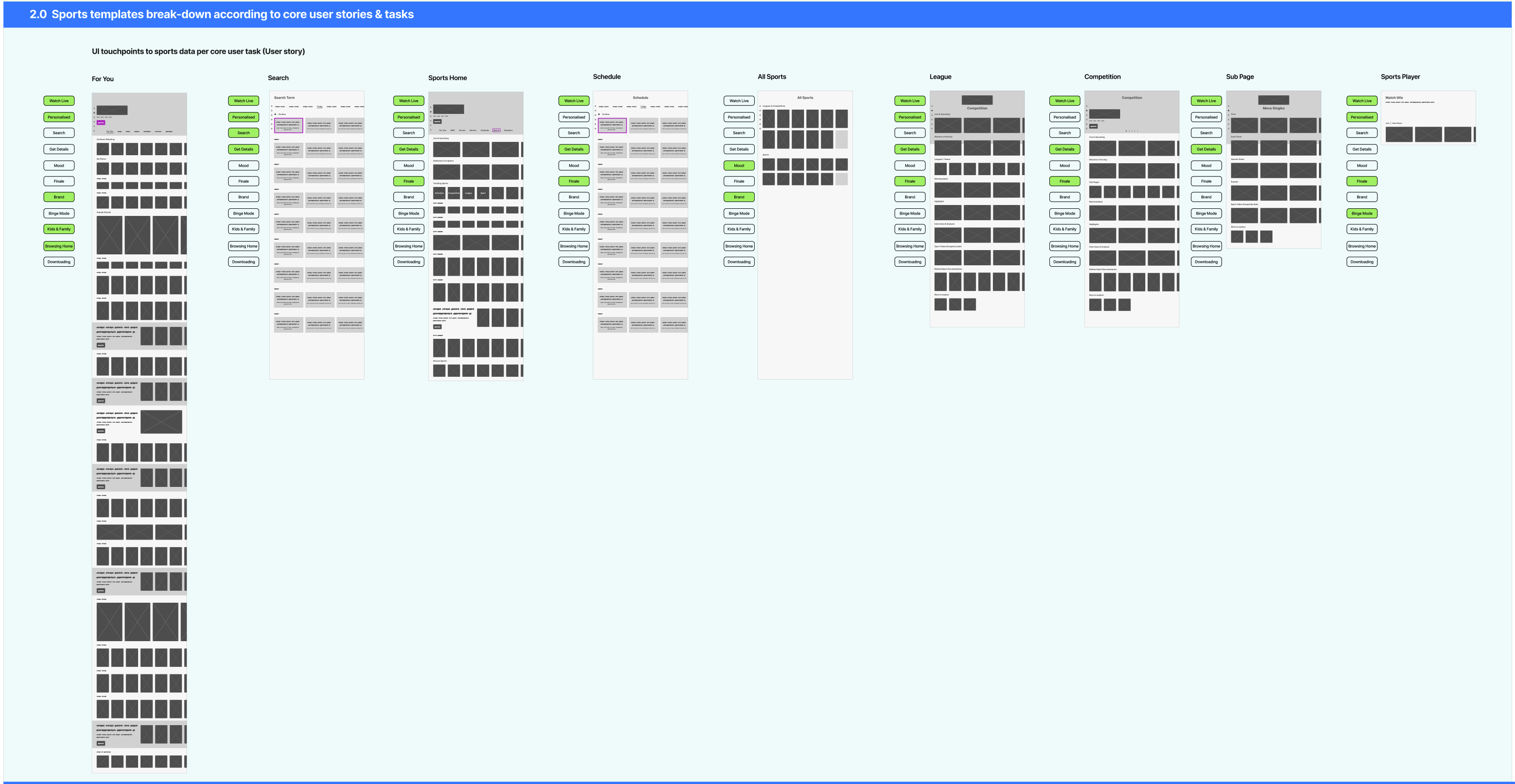The image size is (1515, 784).
Task: Click Kids & Family tag in Sub Page column
Action: tap(1206, 229)
